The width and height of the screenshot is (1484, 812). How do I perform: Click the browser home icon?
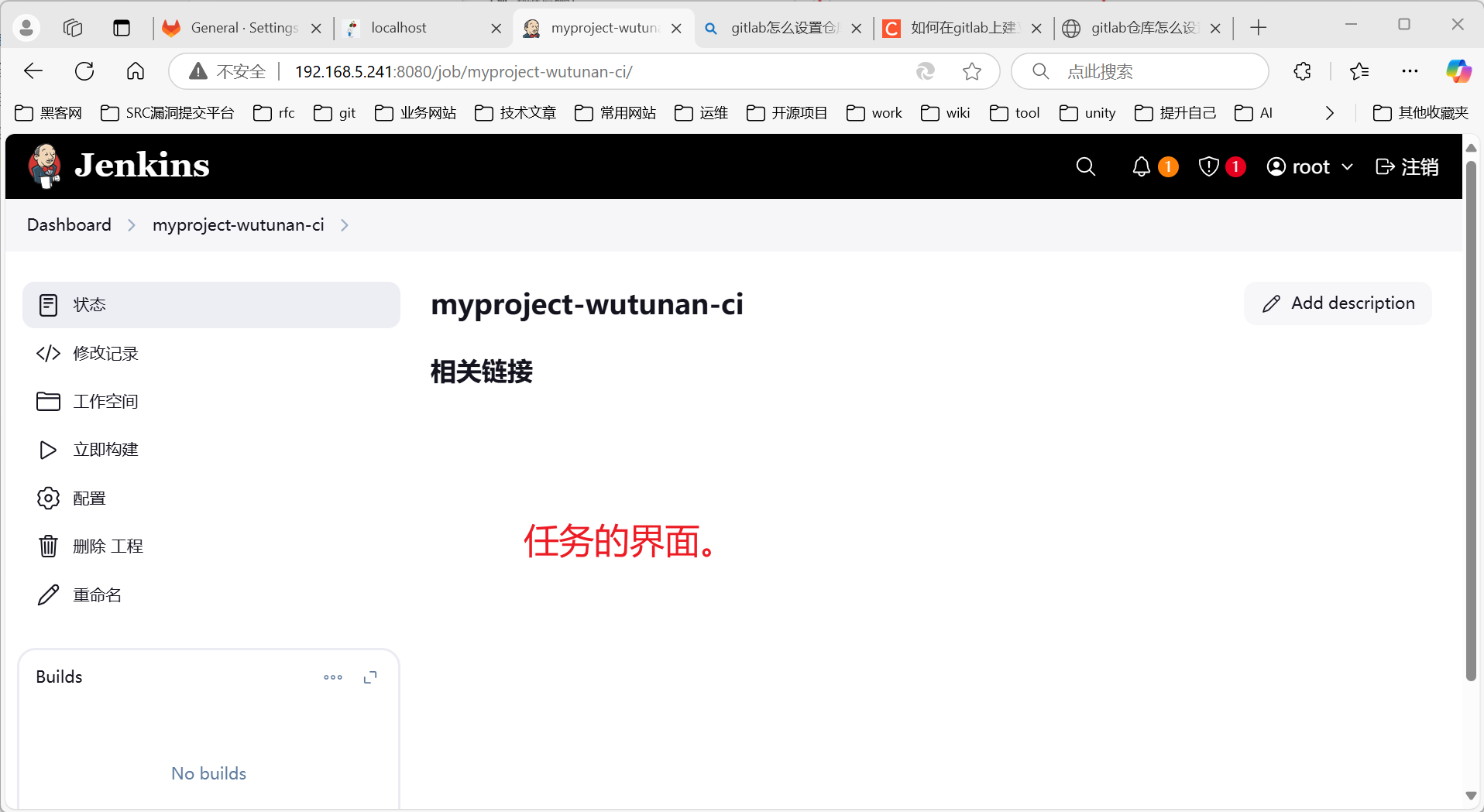136,72
